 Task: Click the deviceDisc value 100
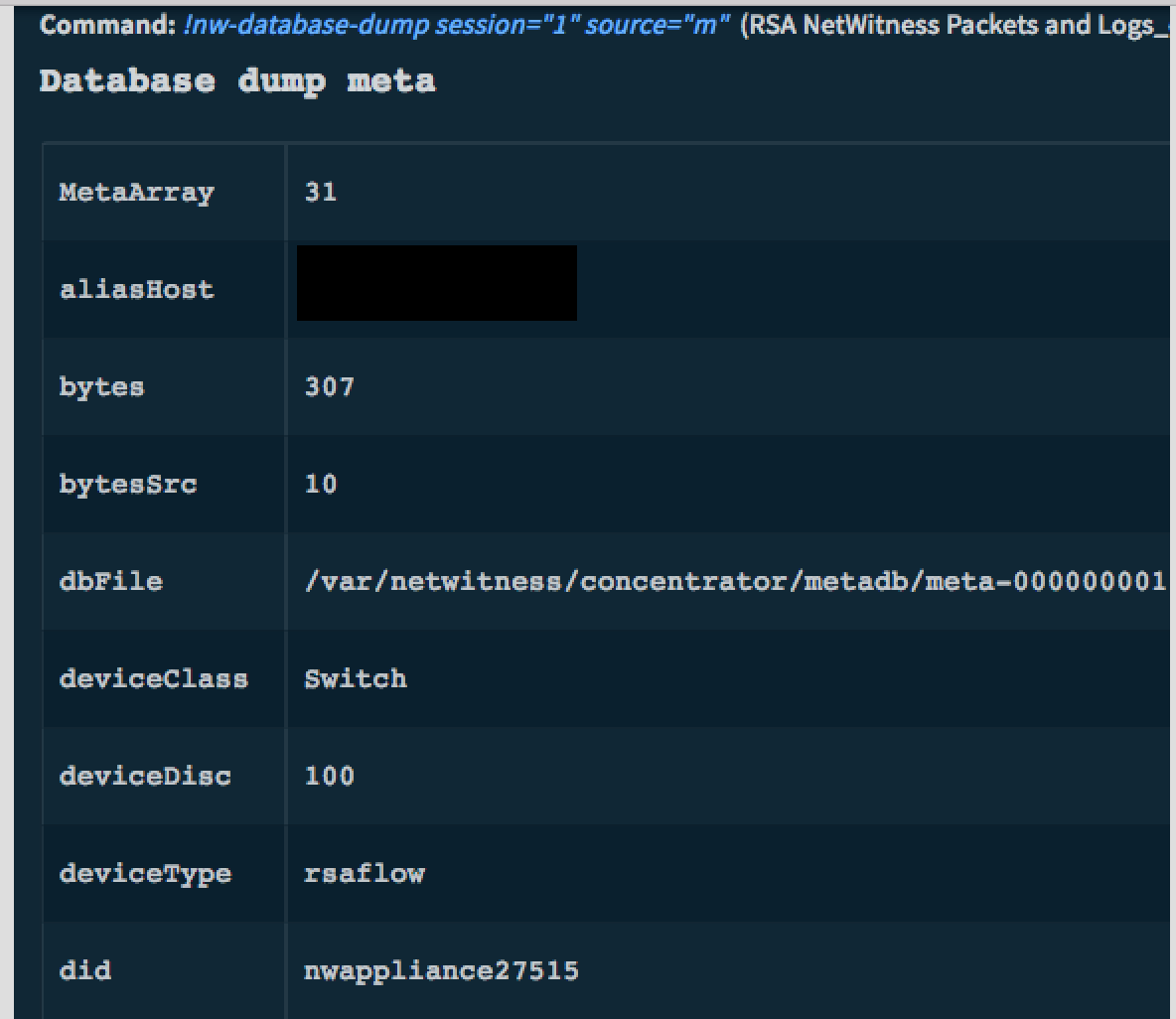[329, 776]
